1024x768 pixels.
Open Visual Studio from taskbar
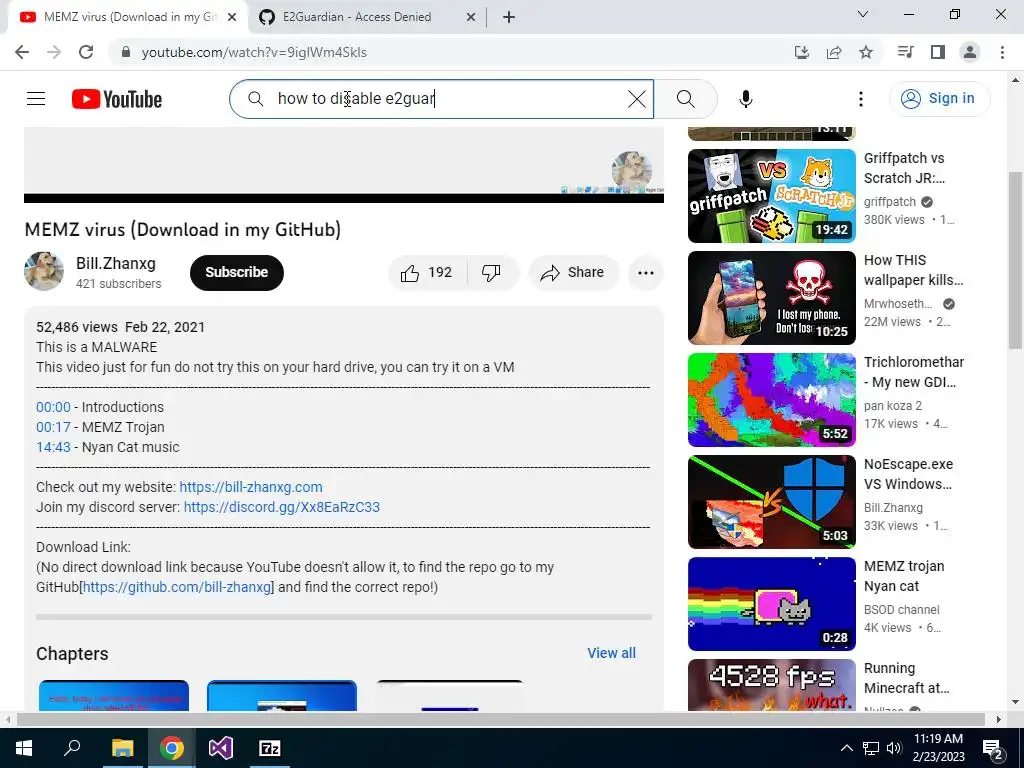click(x=221, y=748)
